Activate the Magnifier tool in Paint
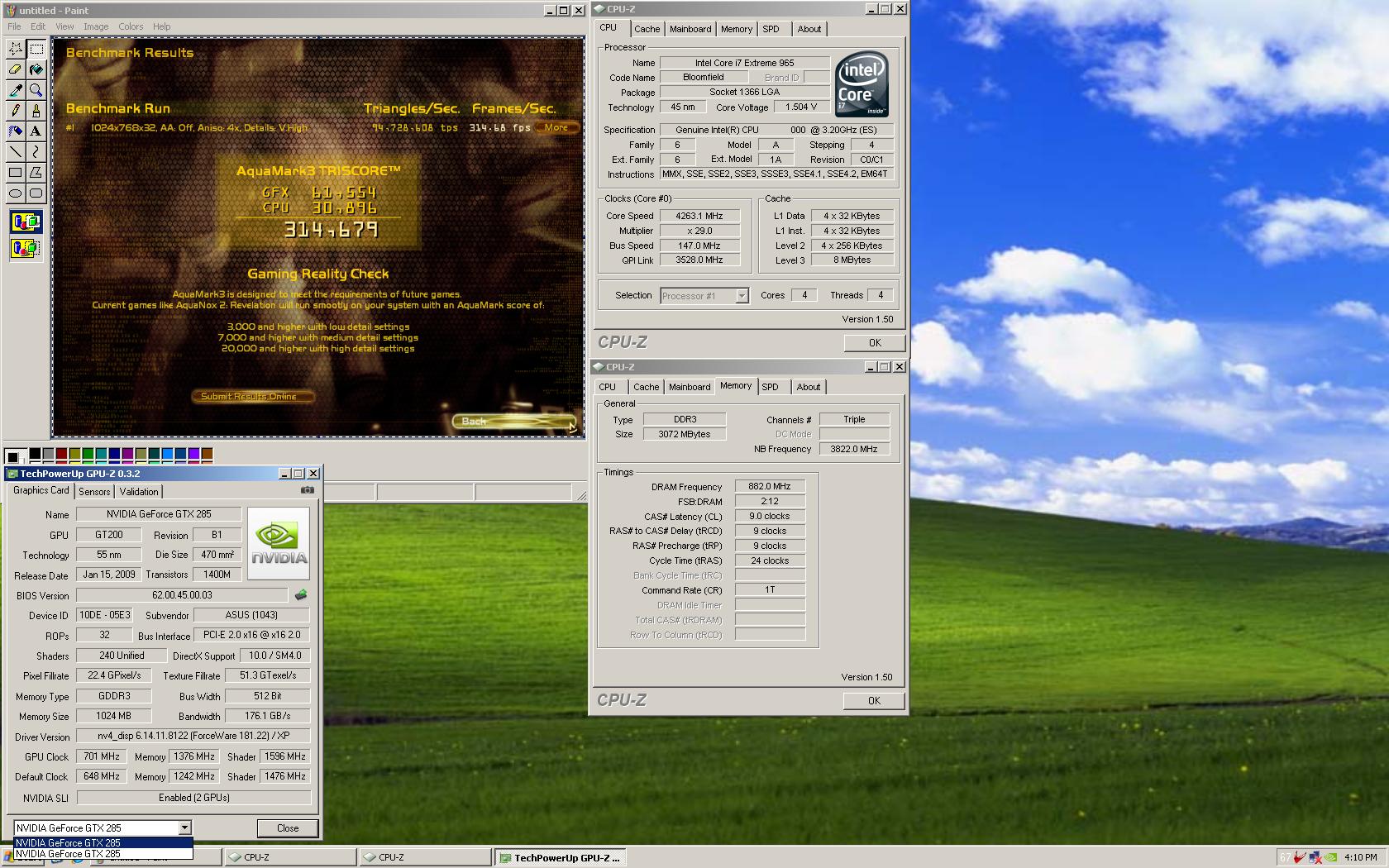This screenshot has width=1389, height=868. (36, 90)
